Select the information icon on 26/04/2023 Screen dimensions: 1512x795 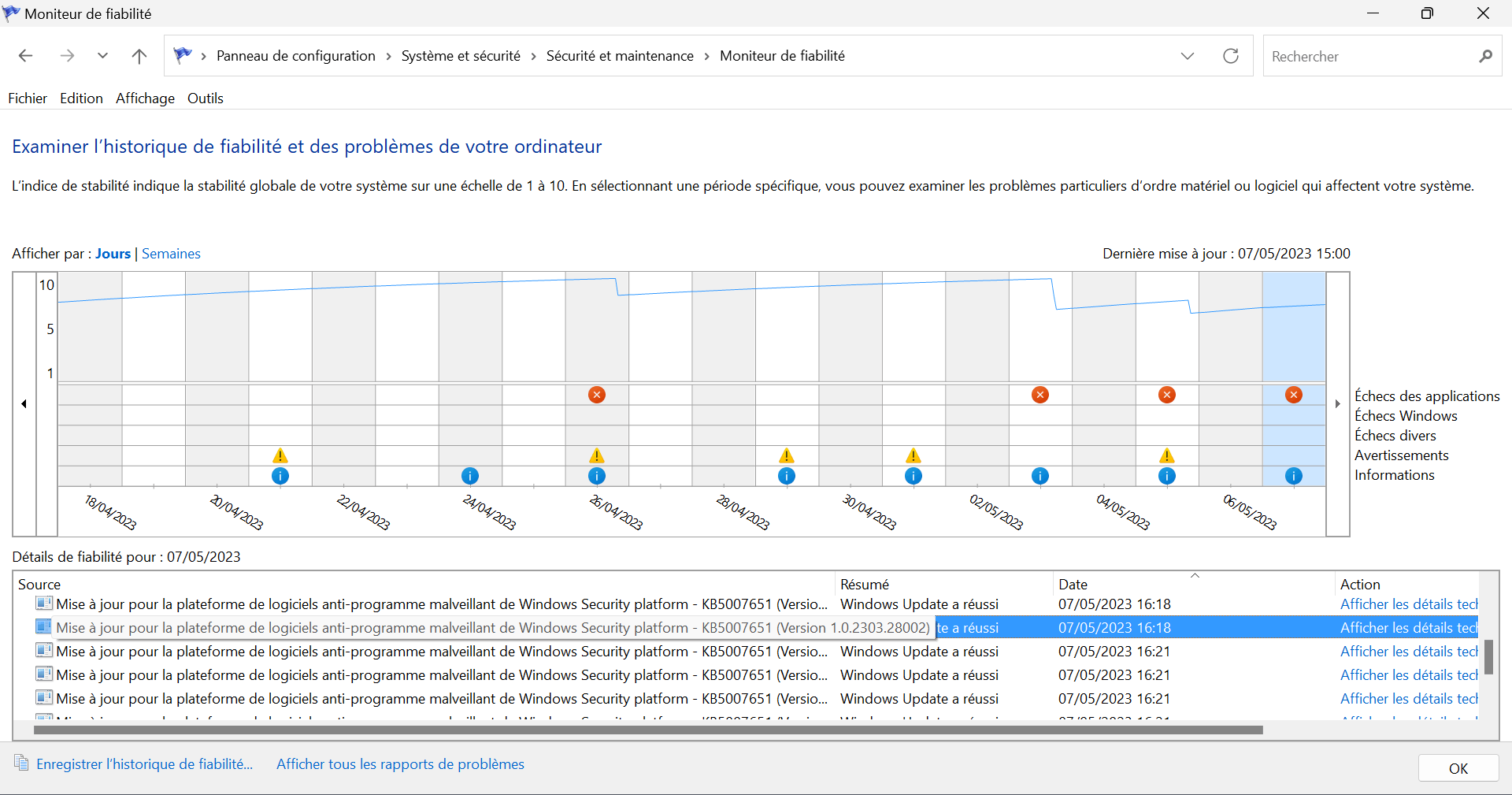click(x=597, y=476)
